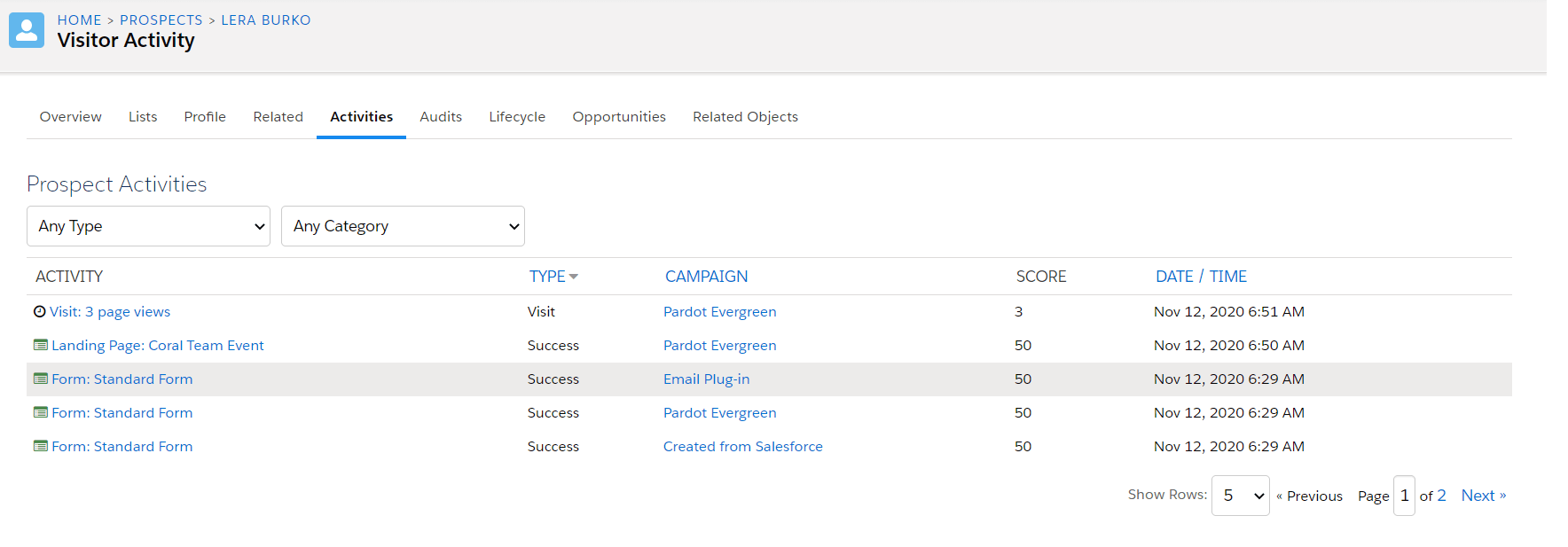
Task: Navigate to PROSPECTS breadcrumb
Action: (x=161, y=20)
